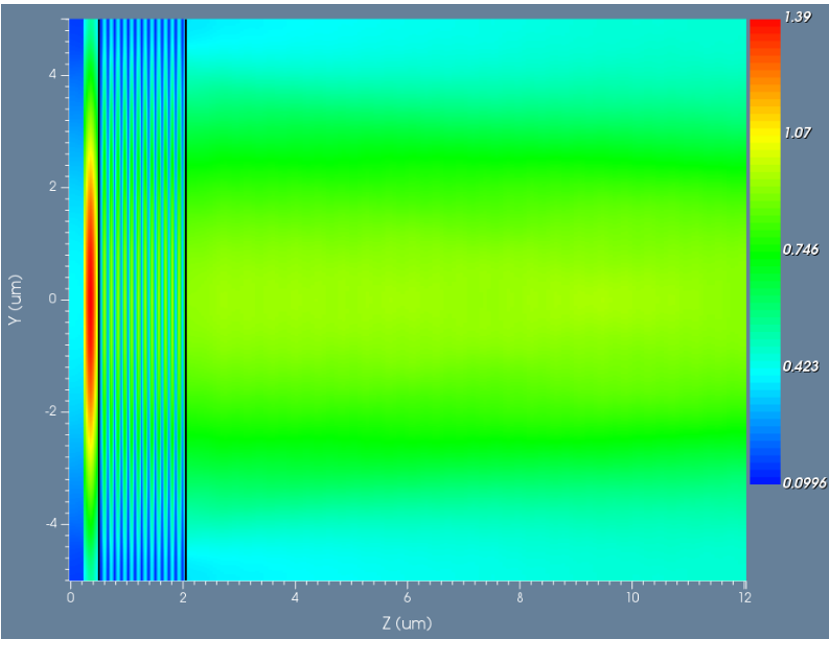Click the -4 tick label on Y axis
The width and height of the screenshot is (831, 647).
tap(50, 524)
